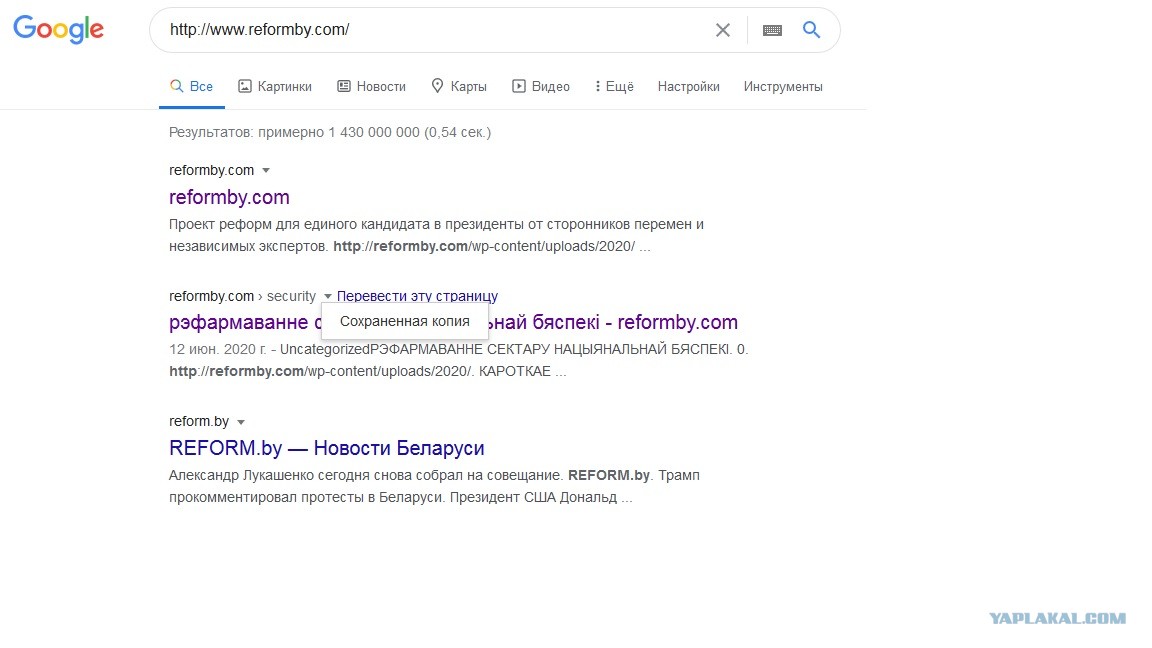Expand arrow next to first reformby.com result
Image resolution: width=1152 pixels, height=648 pixels.
[266, 170]
